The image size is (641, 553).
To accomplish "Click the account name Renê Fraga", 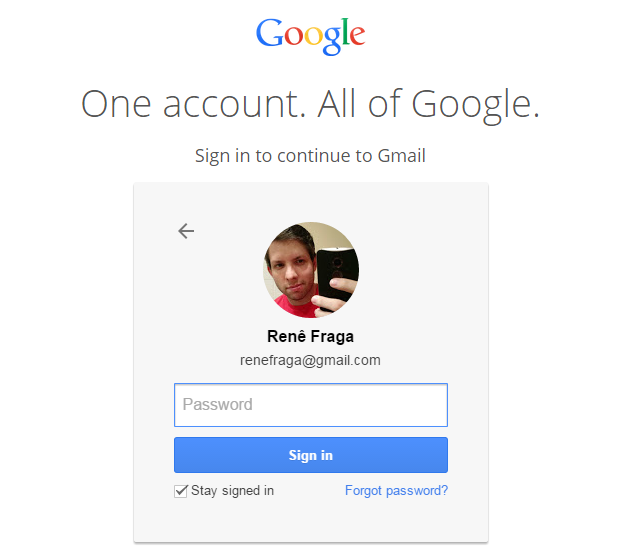I will click(x=310, y=337).
